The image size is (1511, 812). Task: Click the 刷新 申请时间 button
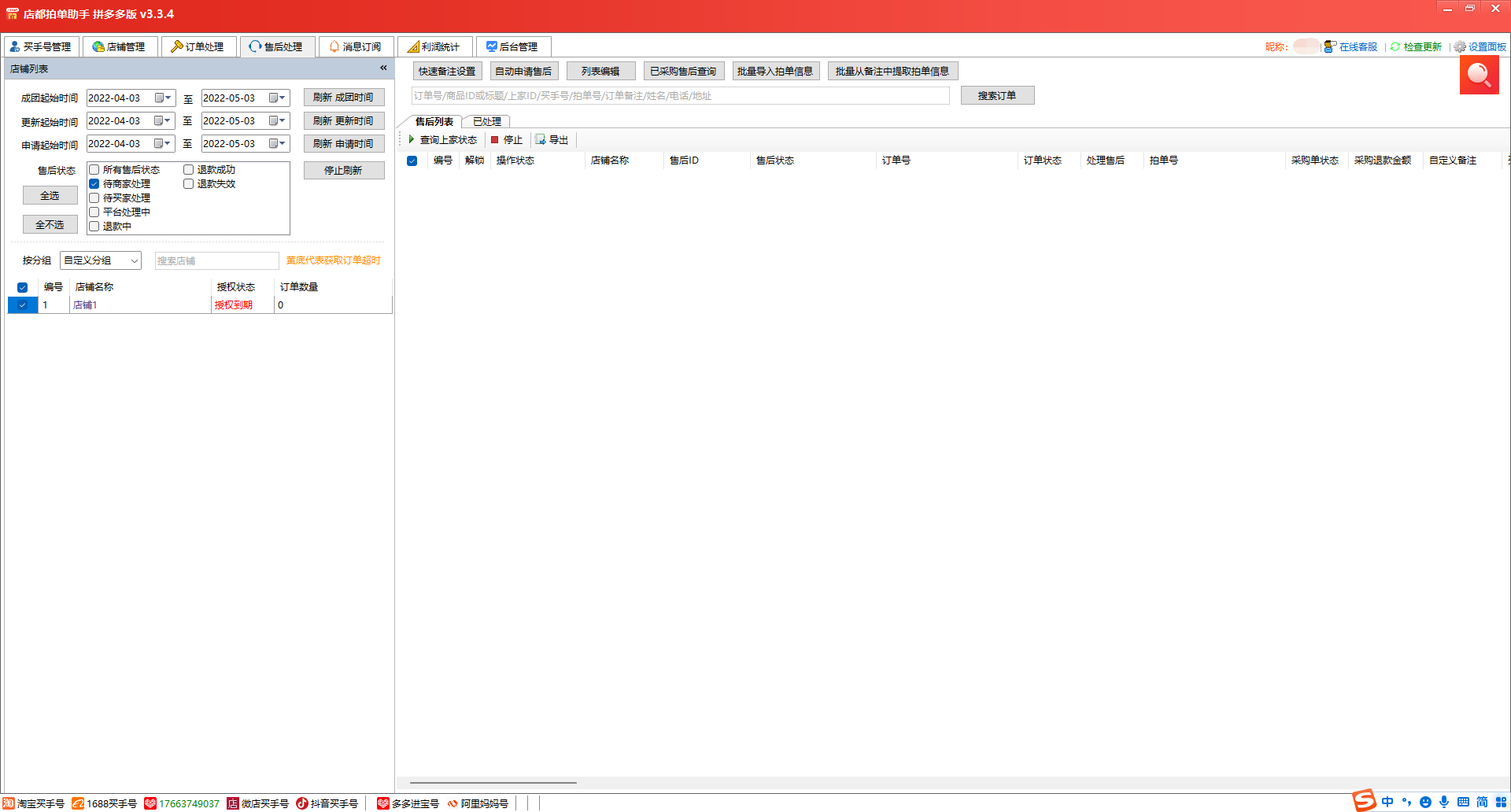point(344,143)
